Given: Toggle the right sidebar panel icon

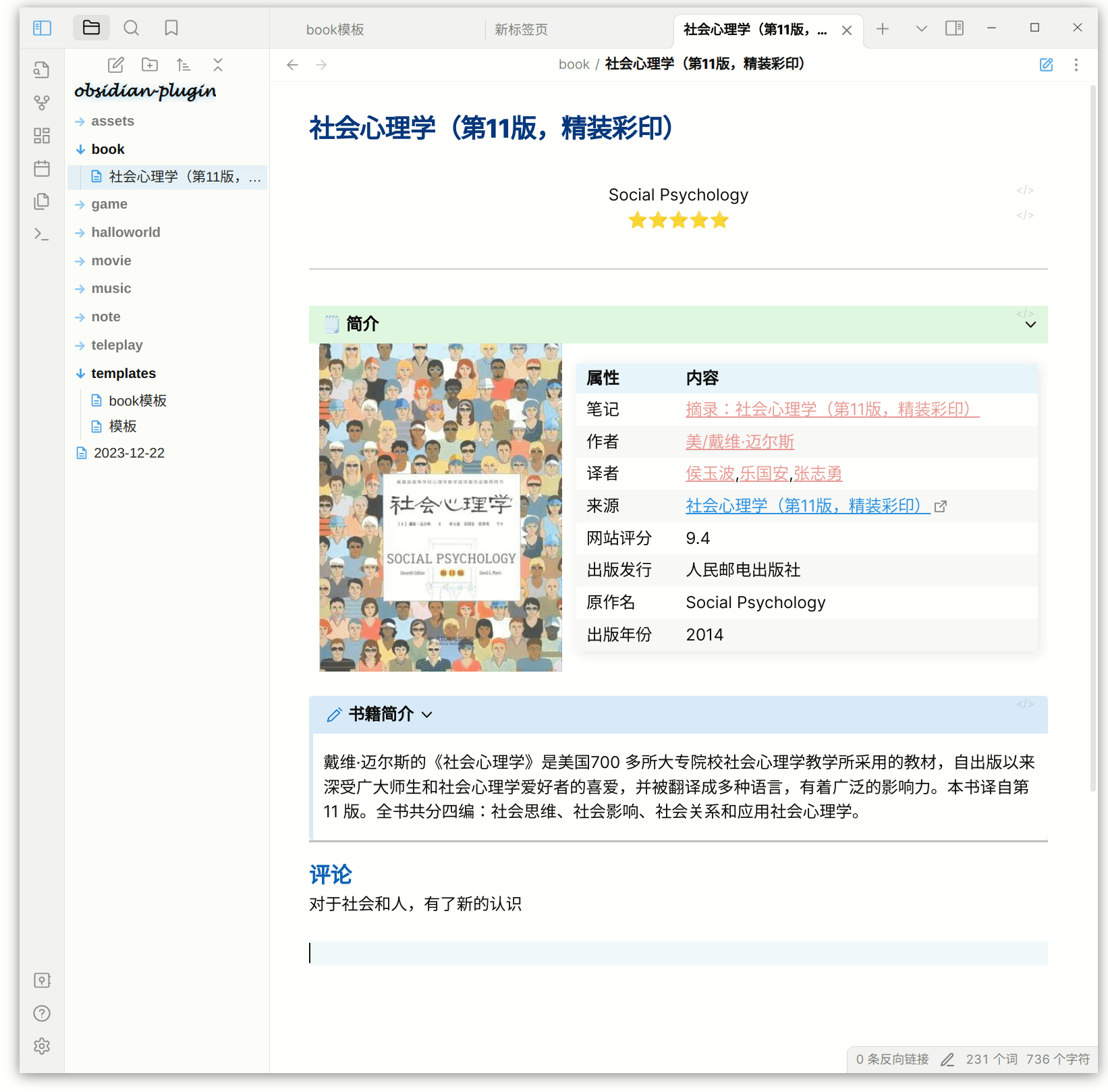Looking at the screenshot, I should (954, 28).
